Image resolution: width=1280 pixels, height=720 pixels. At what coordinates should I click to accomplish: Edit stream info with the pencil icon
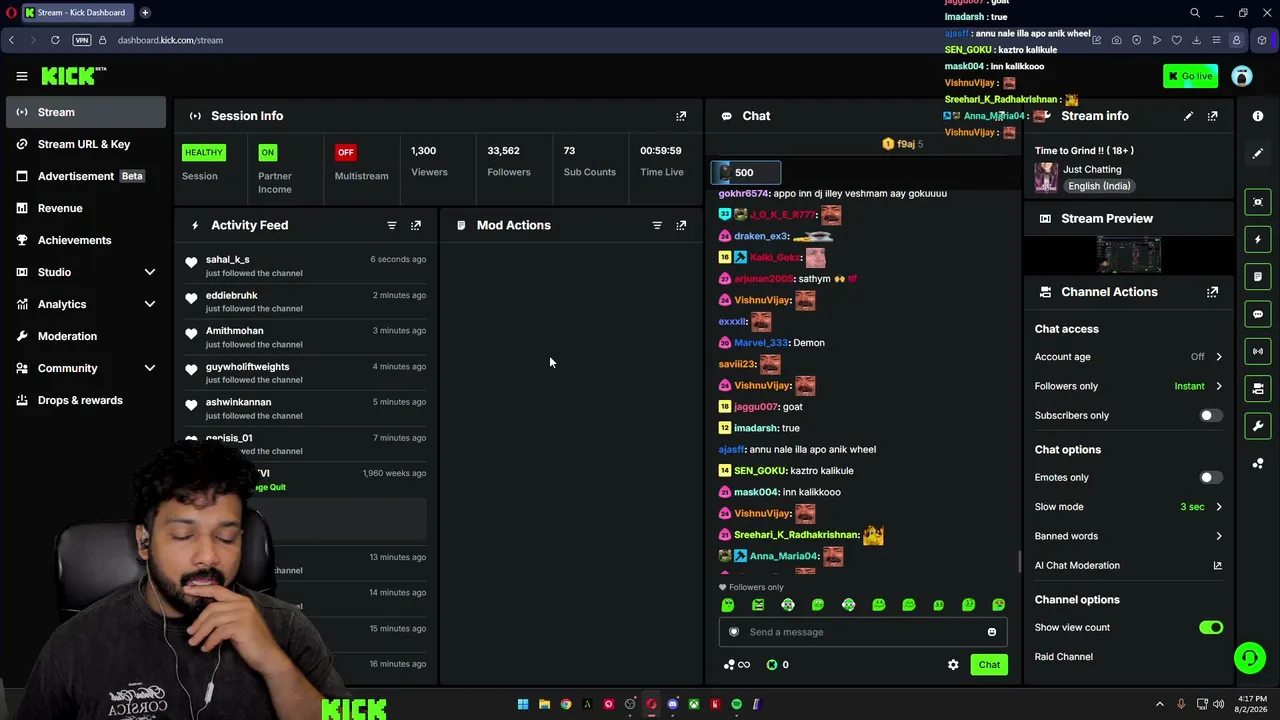pyautogui.click(x=1188, y=116)
